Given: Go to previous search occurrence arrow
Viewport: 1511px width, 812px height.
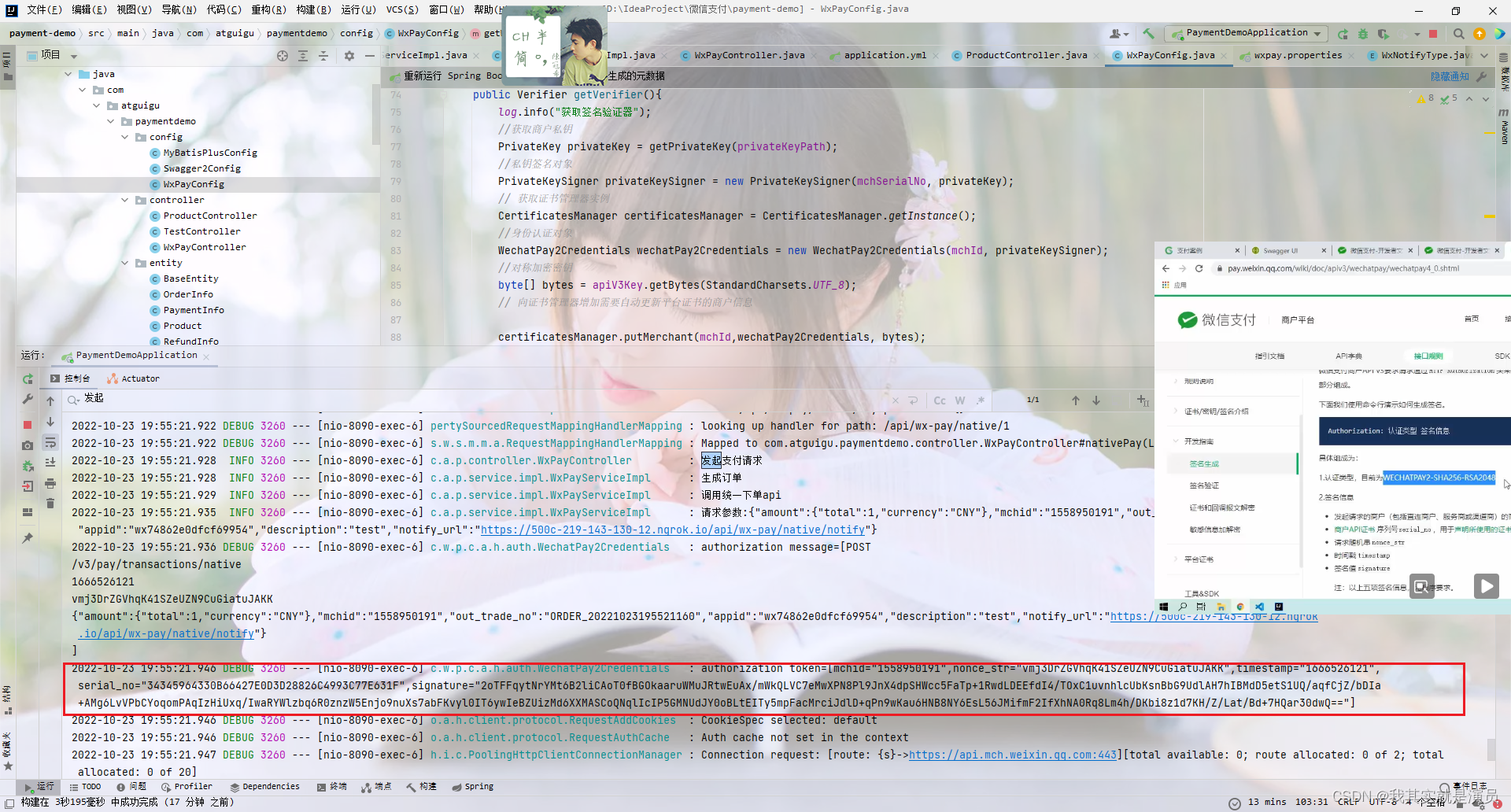Looking at the screenshot, I should (x=1076, y=400).
